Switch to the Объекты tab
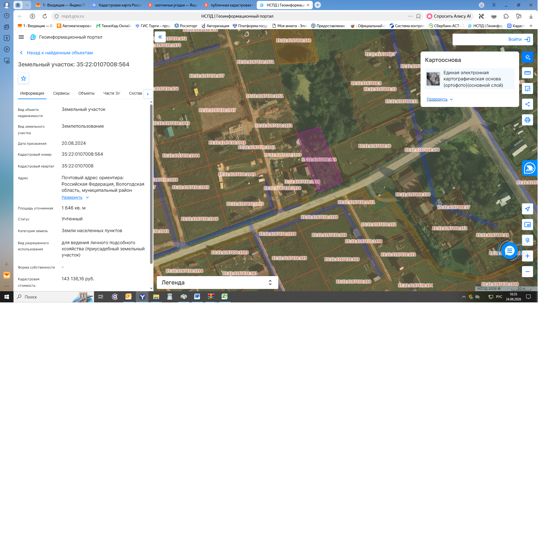 pyautogui.click(x=86, y=93)
